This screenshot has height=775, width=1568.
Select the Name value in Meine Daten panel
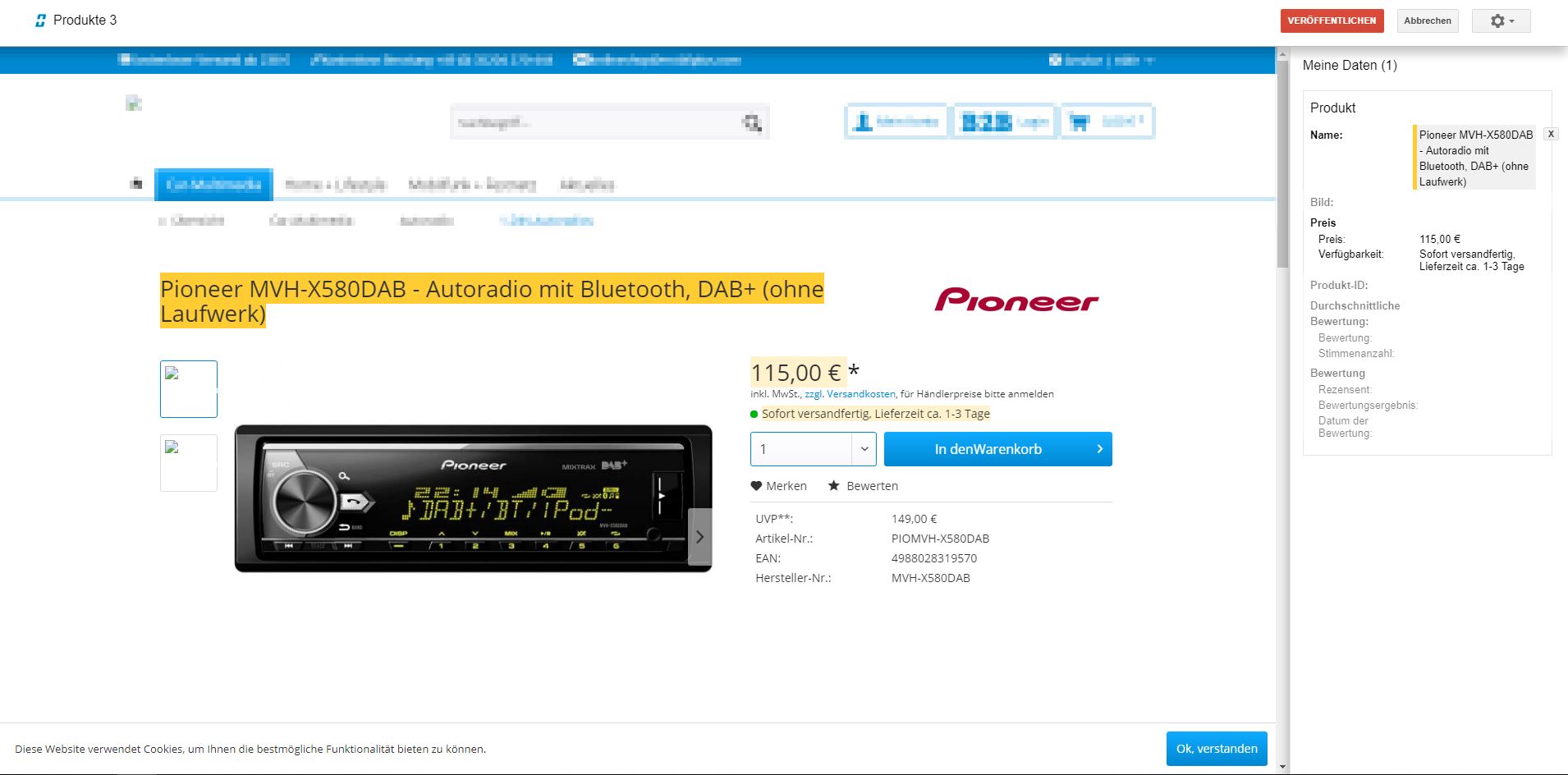[1475, 158]
